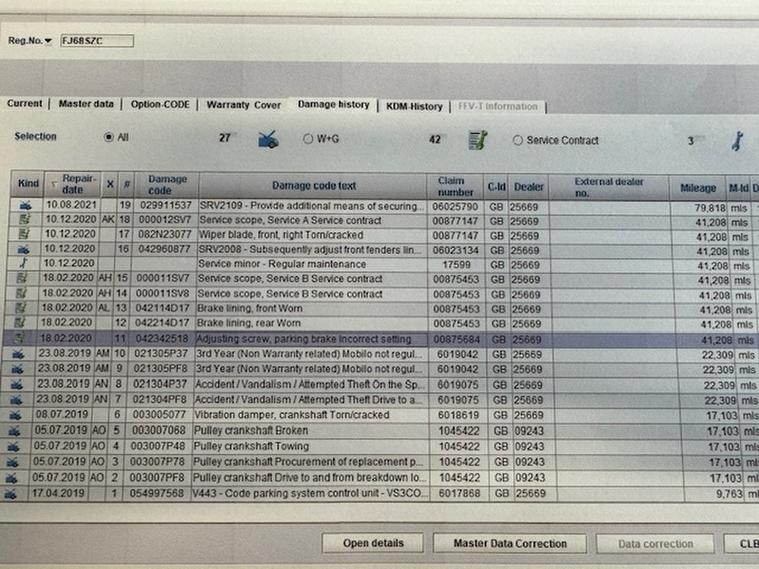Select the All radio button
Image resolution: width=759 pixels, height=569 pixels.
pos(108,138)
